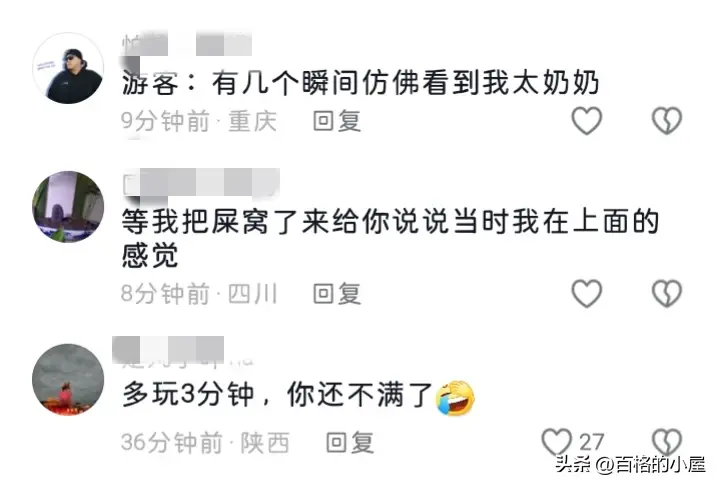This screenshot has height=487, width=719.
Task: Like the comment from Chongqing about 太奶奶
Action: (586, 121)
